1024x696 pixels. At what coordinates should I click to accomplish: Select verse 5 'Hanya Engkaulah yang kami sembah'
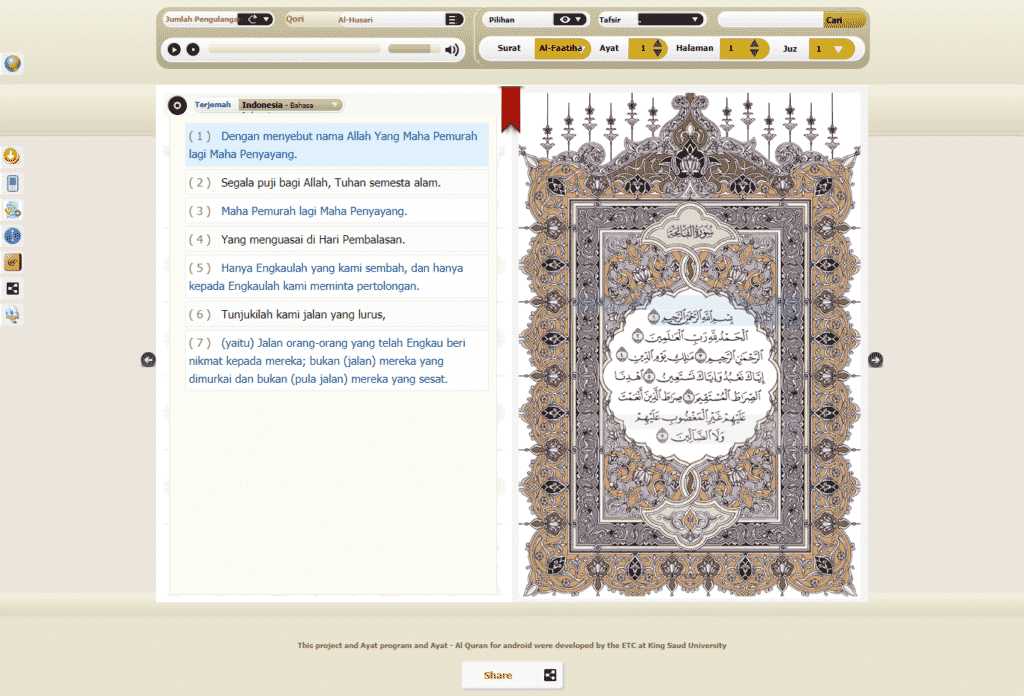coord(337,277)
